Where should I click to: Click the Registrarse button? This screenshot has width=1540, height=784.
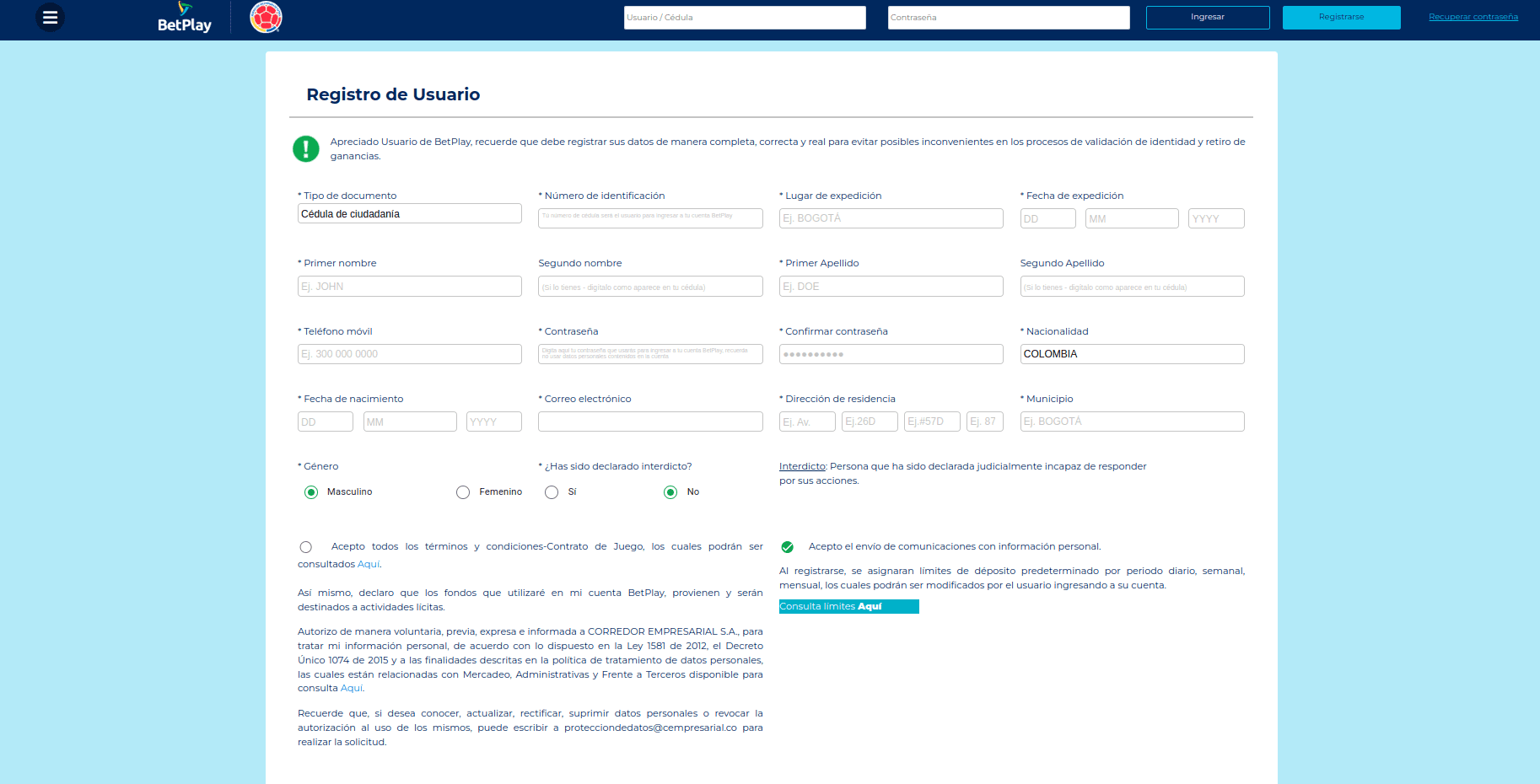pyautogui.click(x=1341, y=18)
